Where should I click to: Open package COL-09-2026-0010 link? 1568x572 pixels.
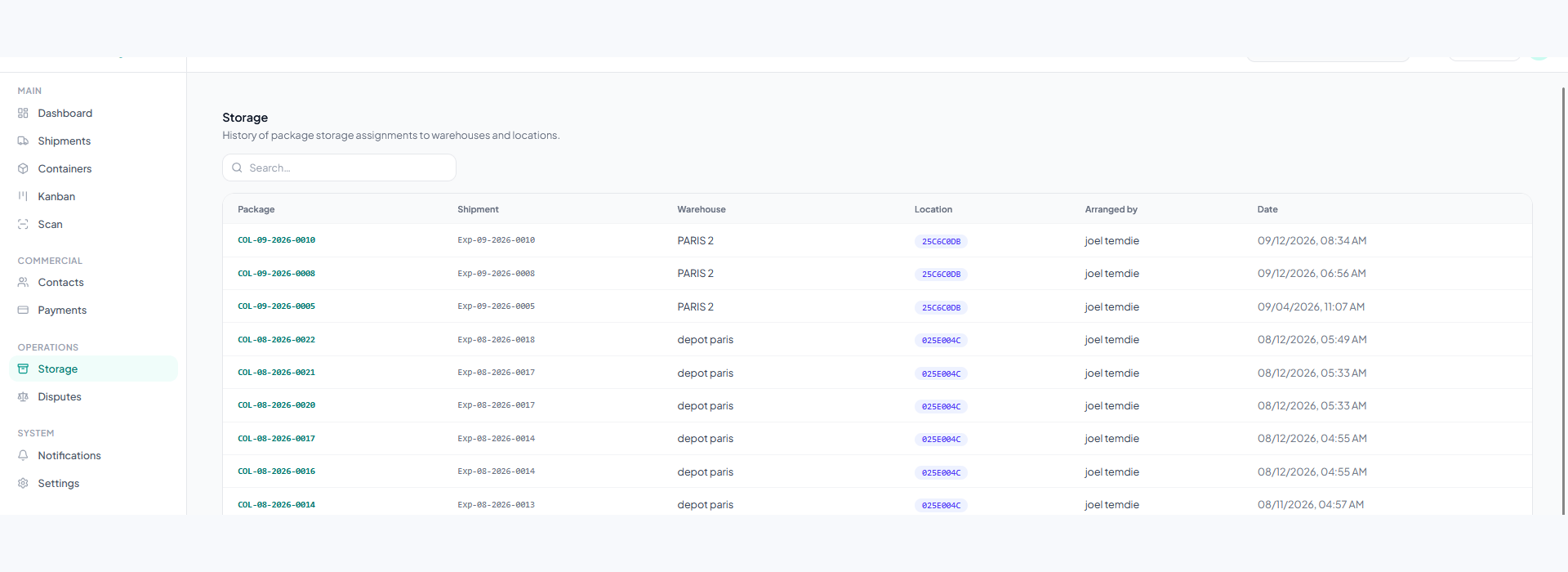[276, 240]
